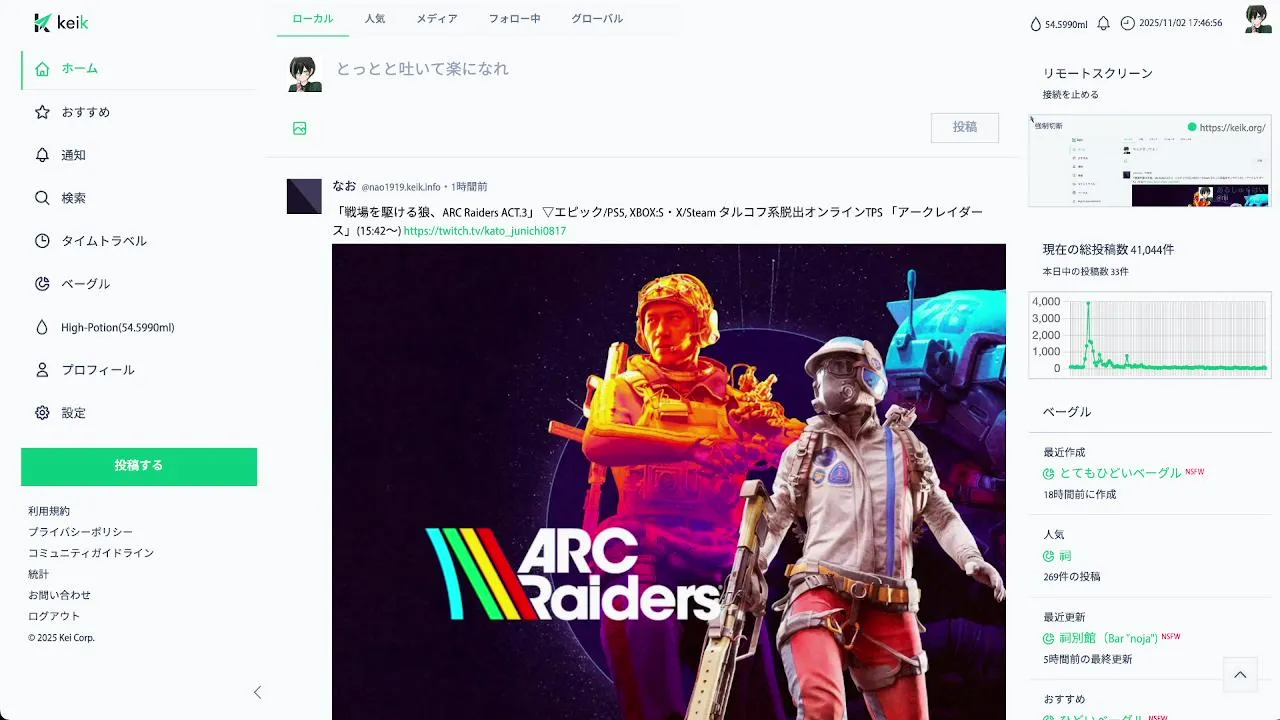Collapse the sidebar with the left chevron
This screenshot has width=1280, height=720.
pos(257,692)
